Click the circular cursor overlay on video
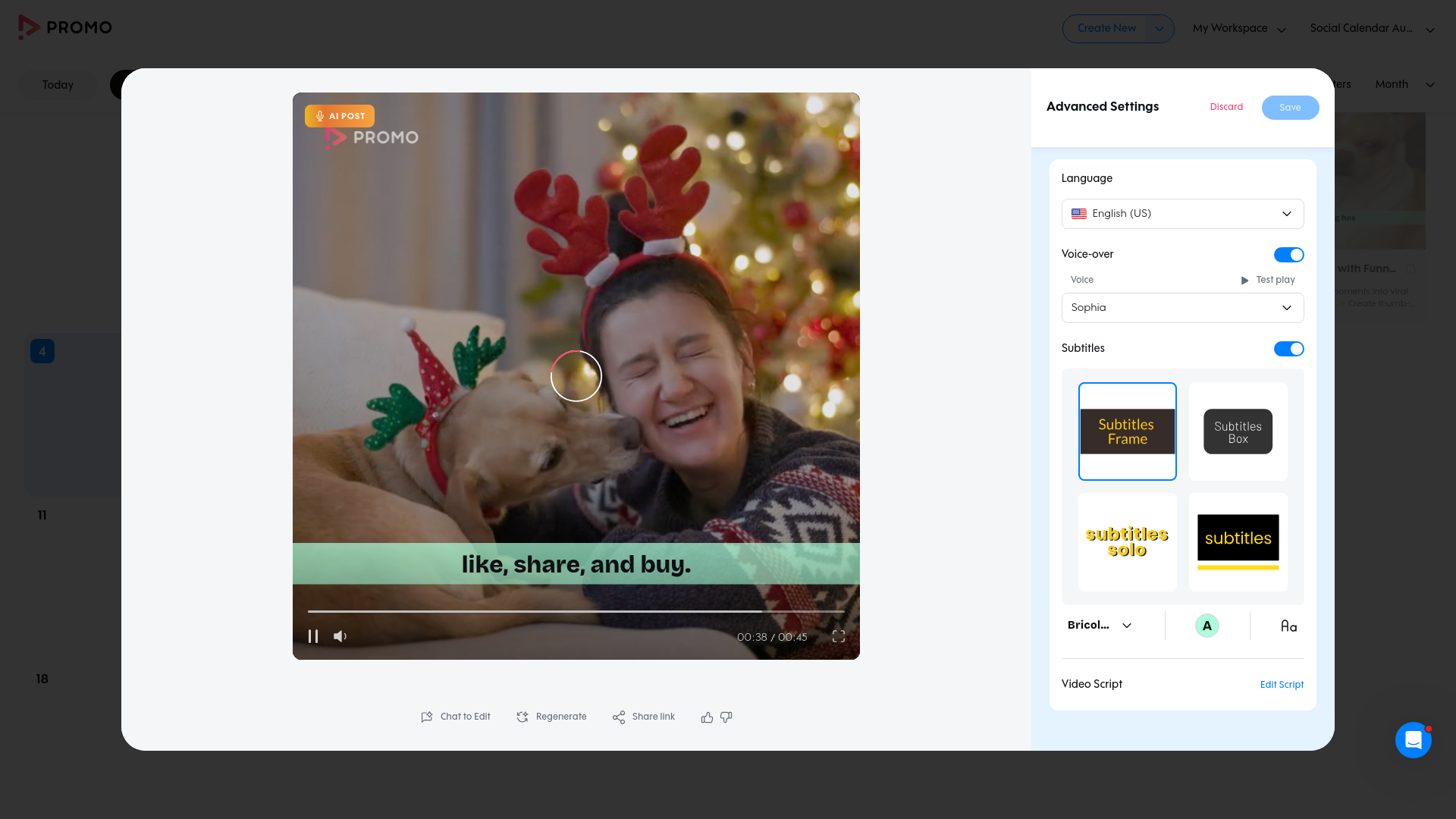Image resolution: width=1456 pixels, height=819 pixels. click(x=576, y=376)
